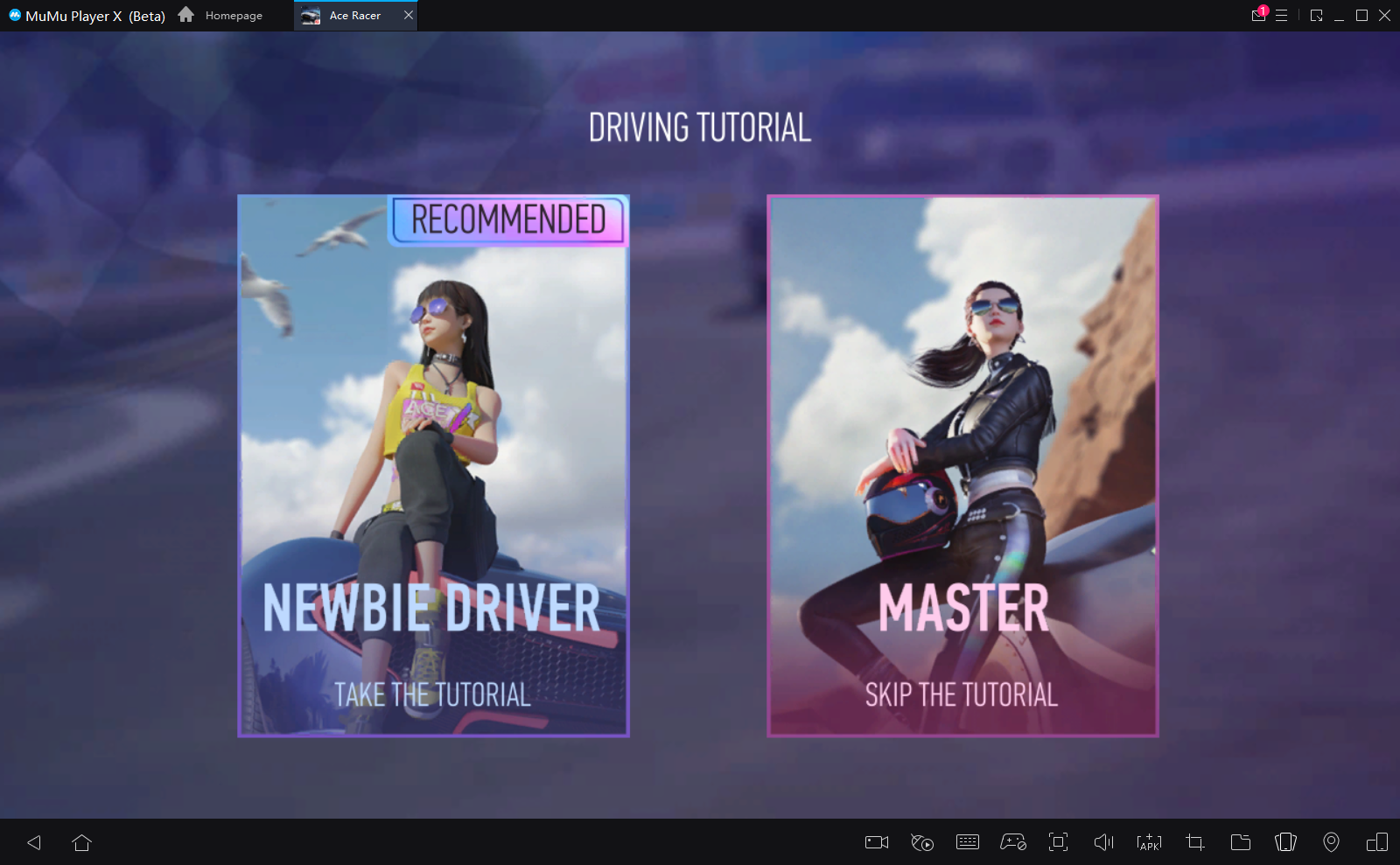1400x865 pixels.
Task: Click TAKE THE TUTORIAL text
Action: tap(432, 695)
